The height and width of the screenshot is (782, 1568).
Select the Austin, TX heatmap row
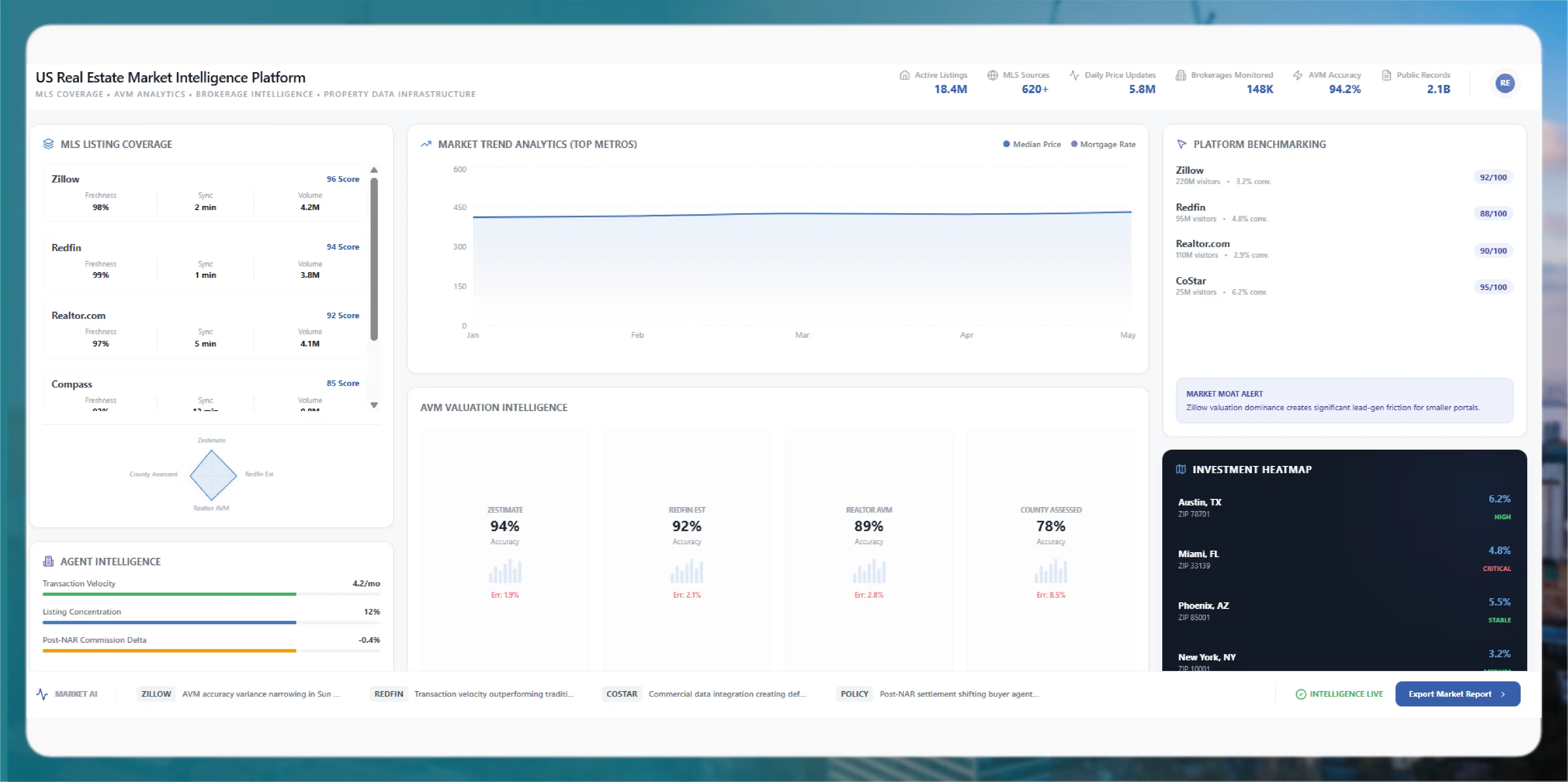1344,507
